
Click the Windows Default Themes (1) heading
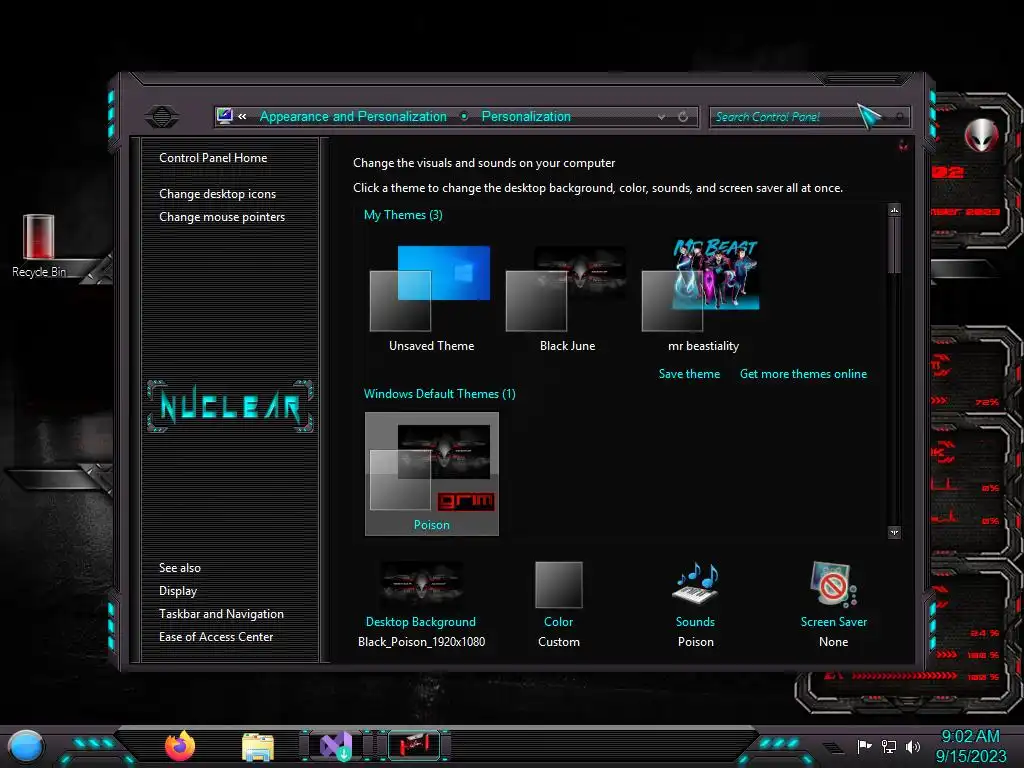440,394
